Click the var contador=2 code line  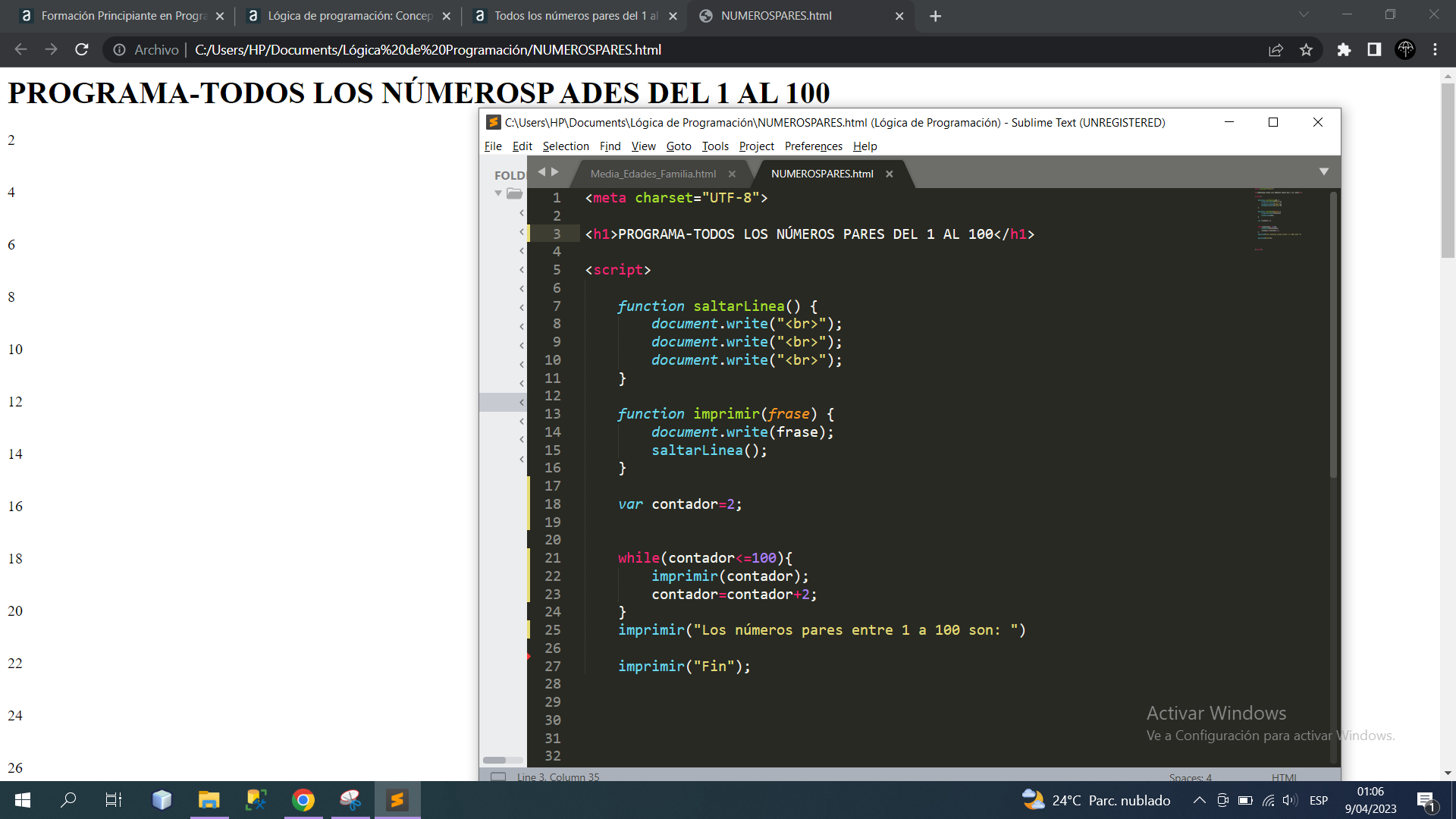coord(679,504)
